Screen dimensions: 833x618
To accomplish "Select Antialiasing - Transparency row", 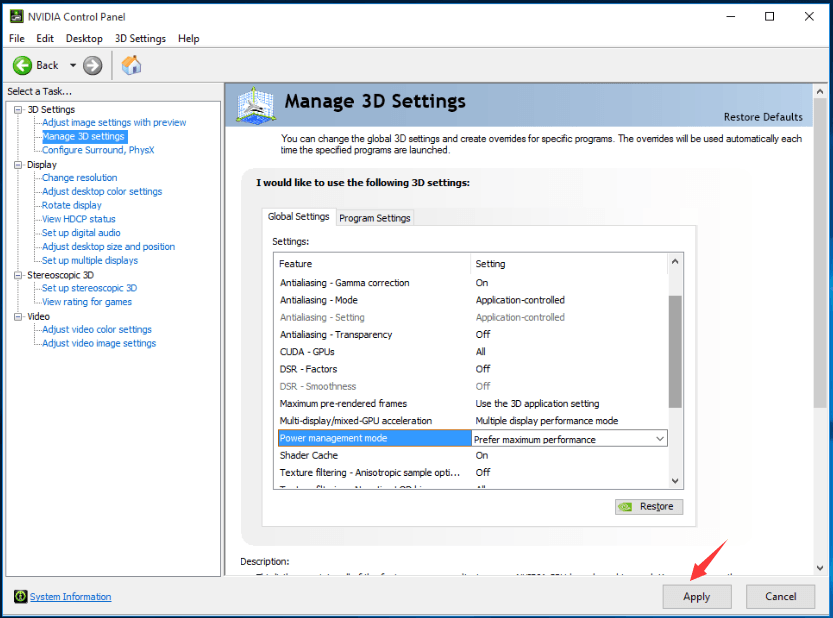I will (x=472, y=335).
